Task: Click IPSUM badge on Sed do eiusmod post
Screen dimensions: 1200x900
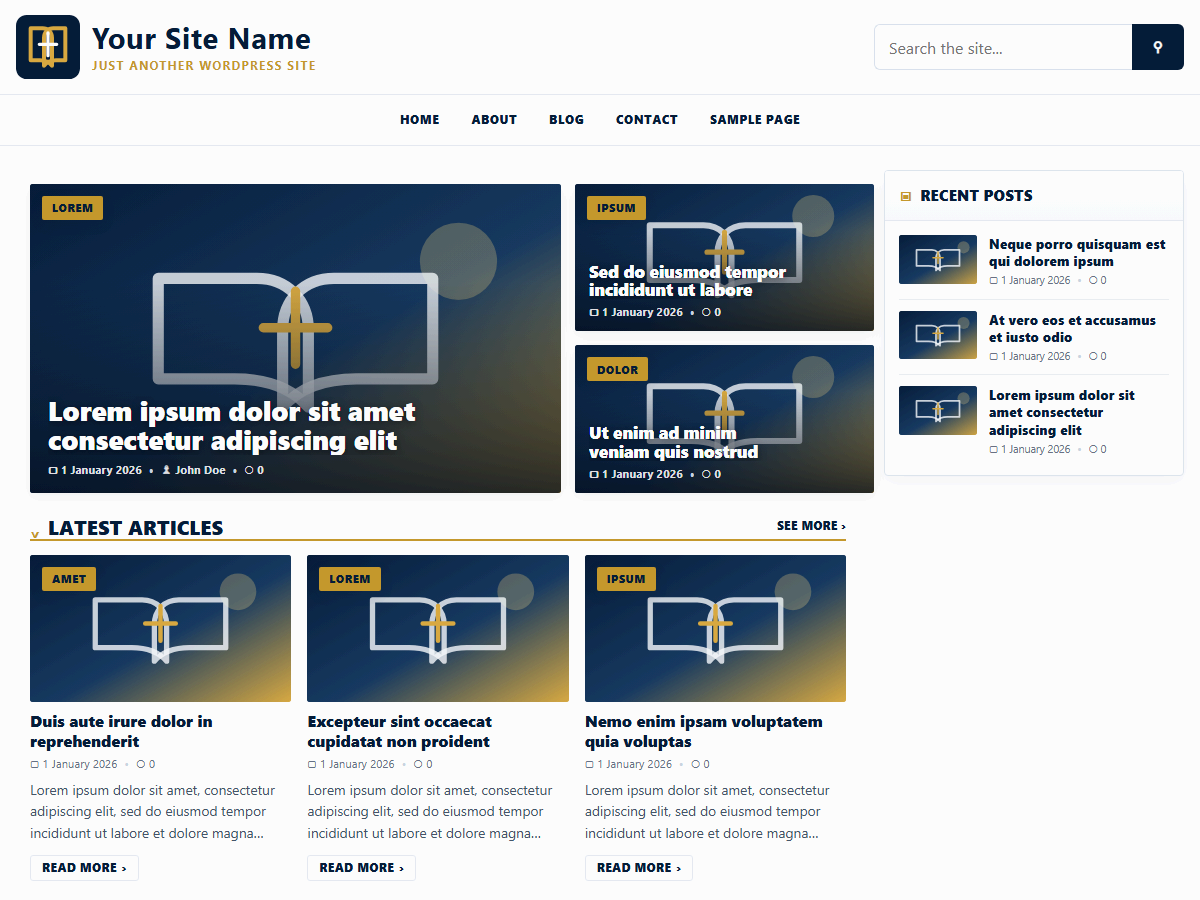Action: pos(616,208)
